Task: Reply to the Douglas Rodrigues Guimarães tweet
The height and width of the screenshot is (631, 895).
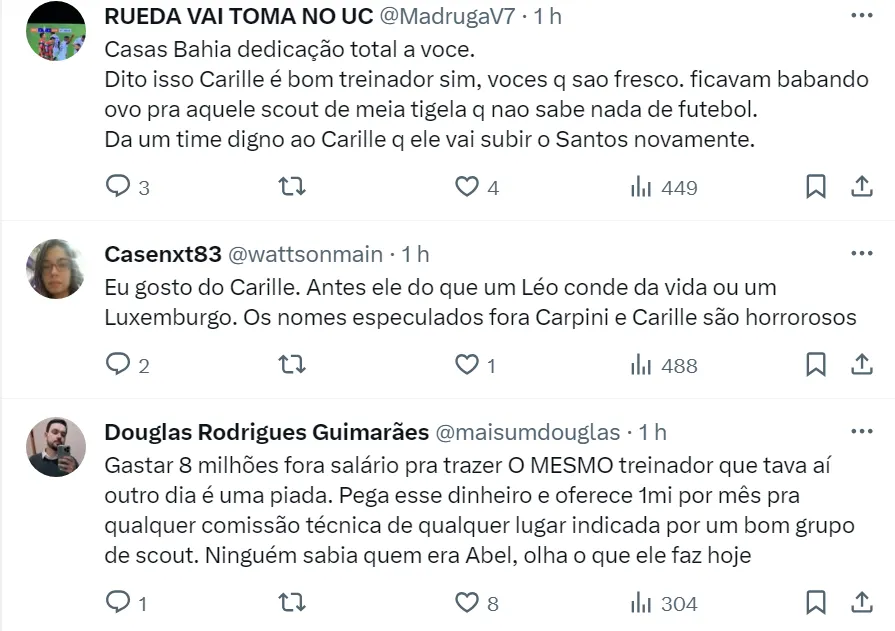Action: [x=119, y=603]
